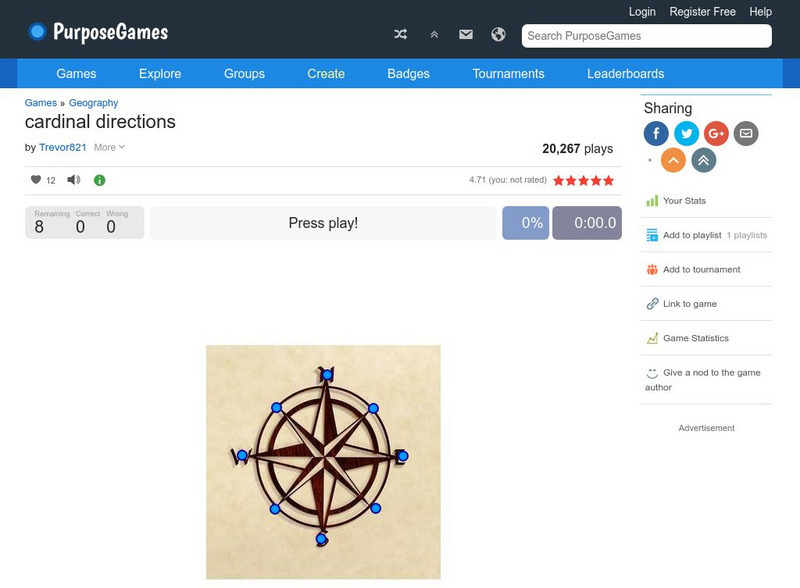
Task: Click the mail envelope icon
Action: pyautogui.click(x=465, y=33)
